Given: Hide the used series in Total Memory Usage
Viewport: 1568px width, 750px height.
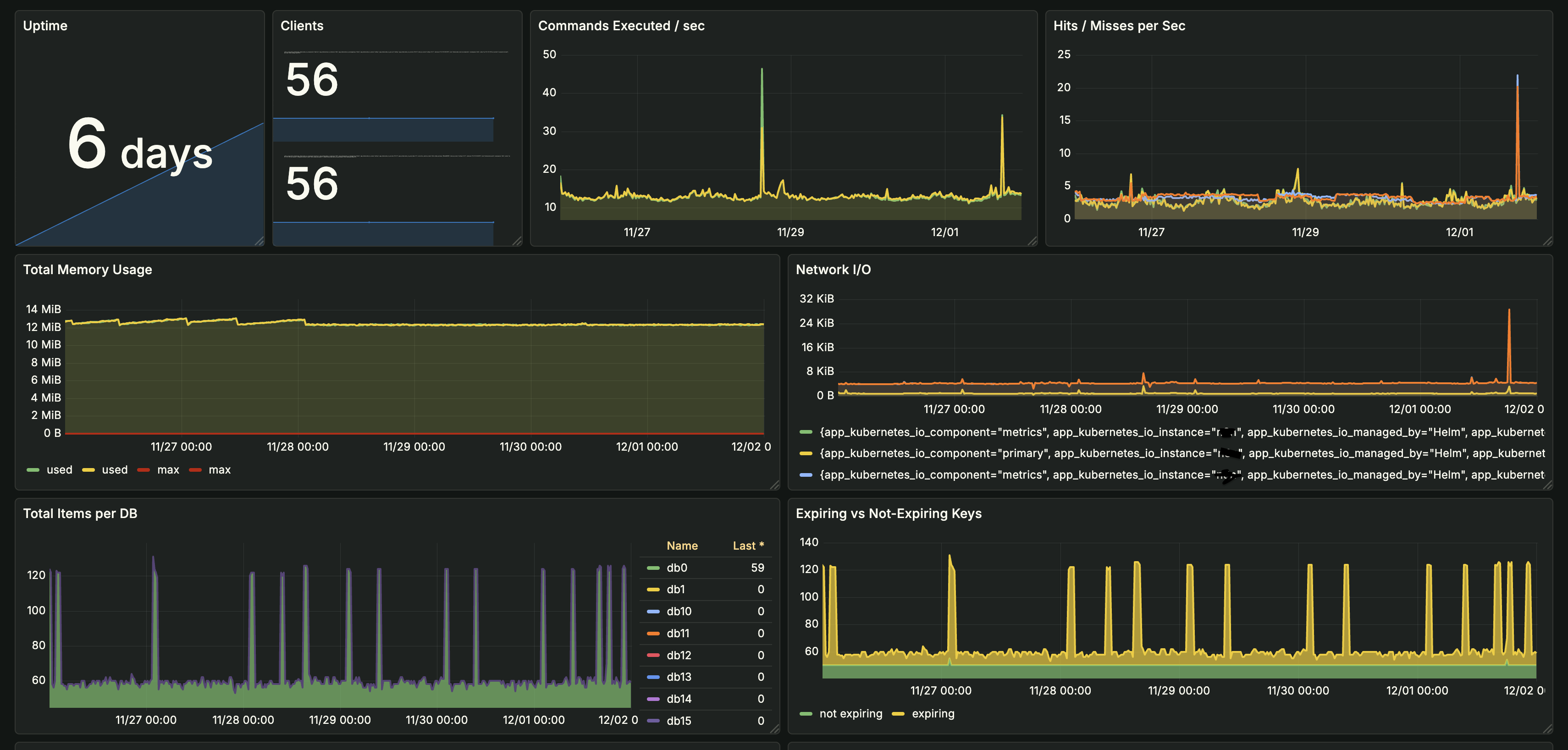Looking at the screenshot, I should [58, 469].
